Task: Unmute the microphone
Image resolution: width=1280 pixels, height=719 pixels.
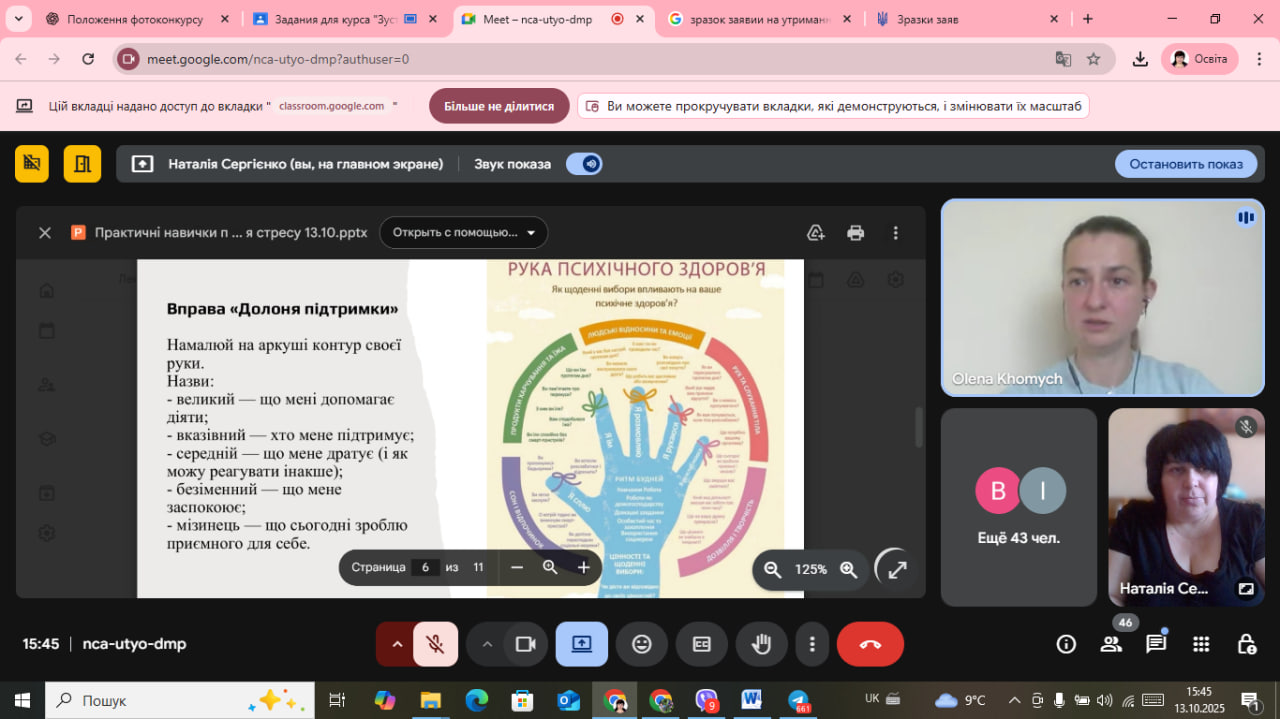Action: [435, 645]
